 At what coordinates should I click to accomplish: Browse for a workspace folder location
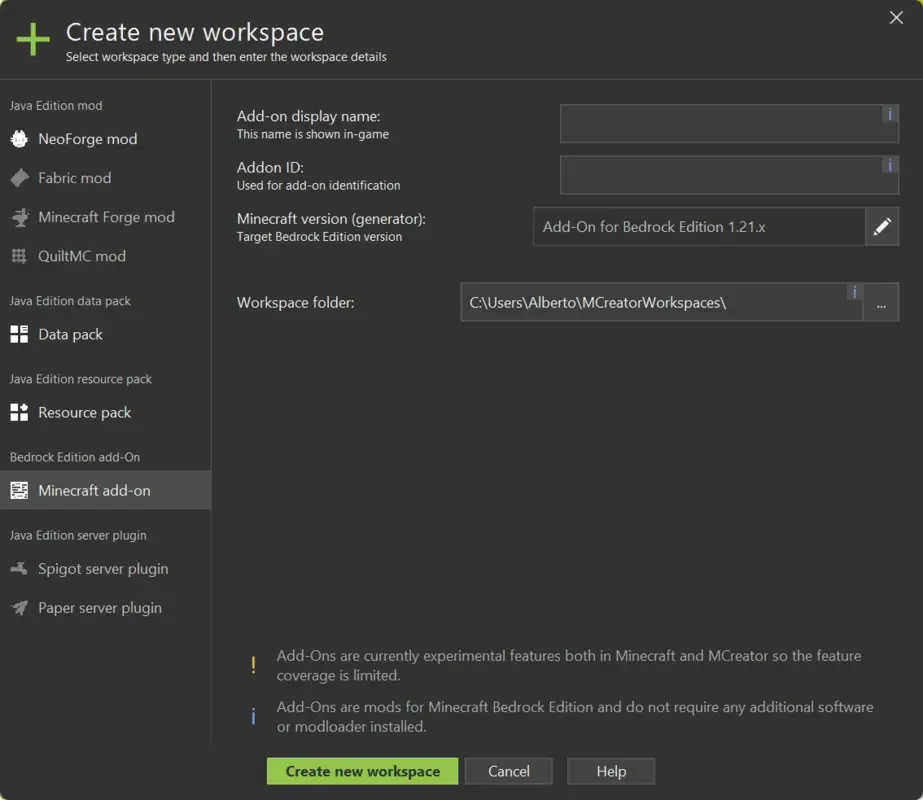[x=882, y=302]
